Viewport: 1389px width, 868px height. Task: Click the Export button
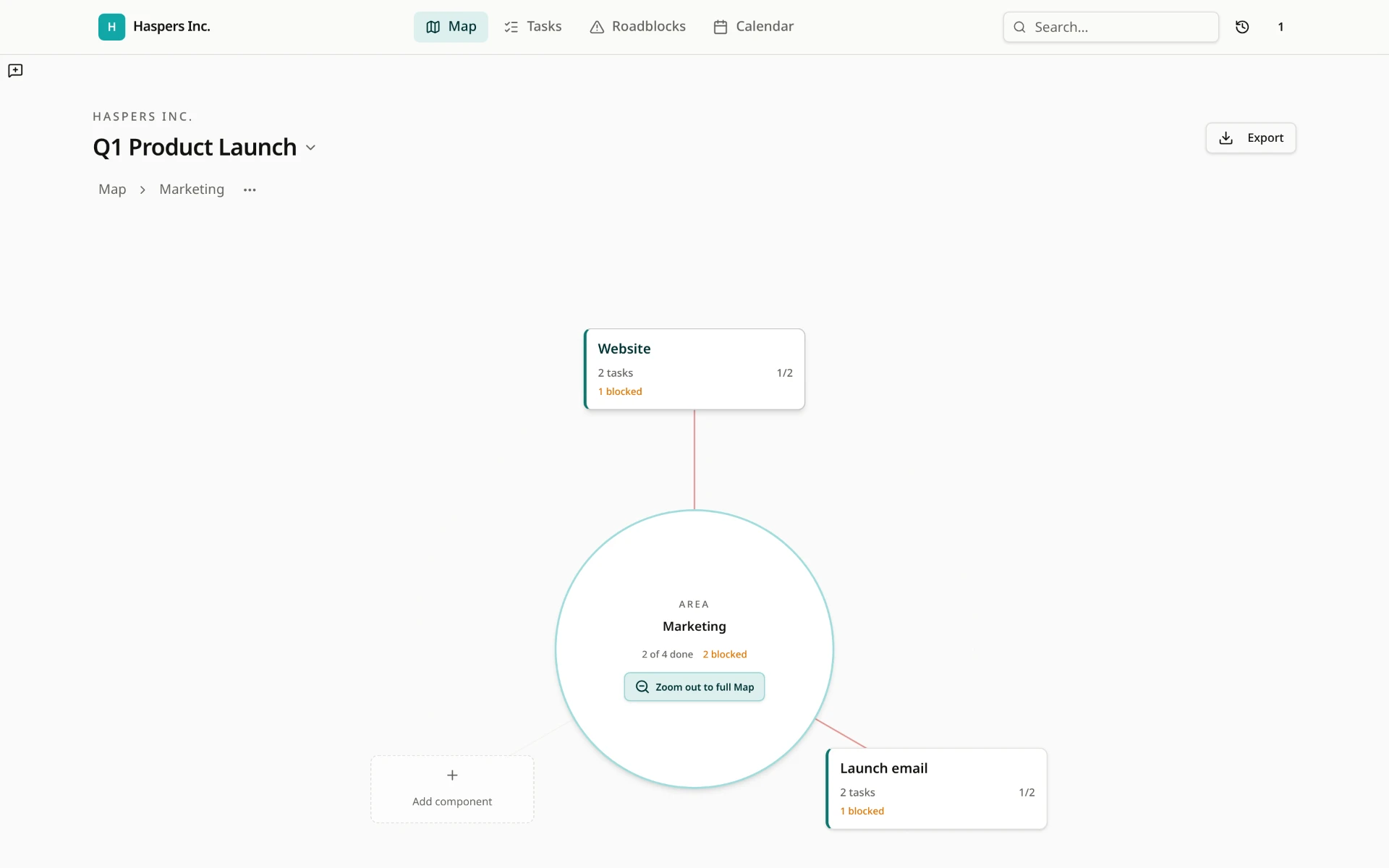pyautogui.click(x=1251, y=137)
